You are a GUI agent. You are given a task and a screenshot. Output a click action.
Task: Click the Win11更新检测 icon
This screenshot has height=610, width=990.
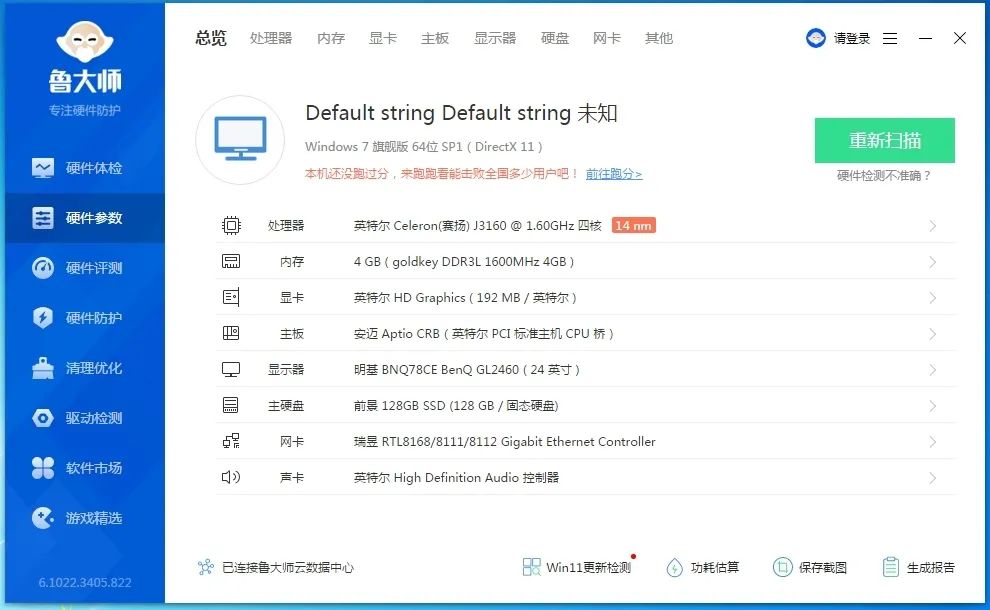click(x=532, y=567)
